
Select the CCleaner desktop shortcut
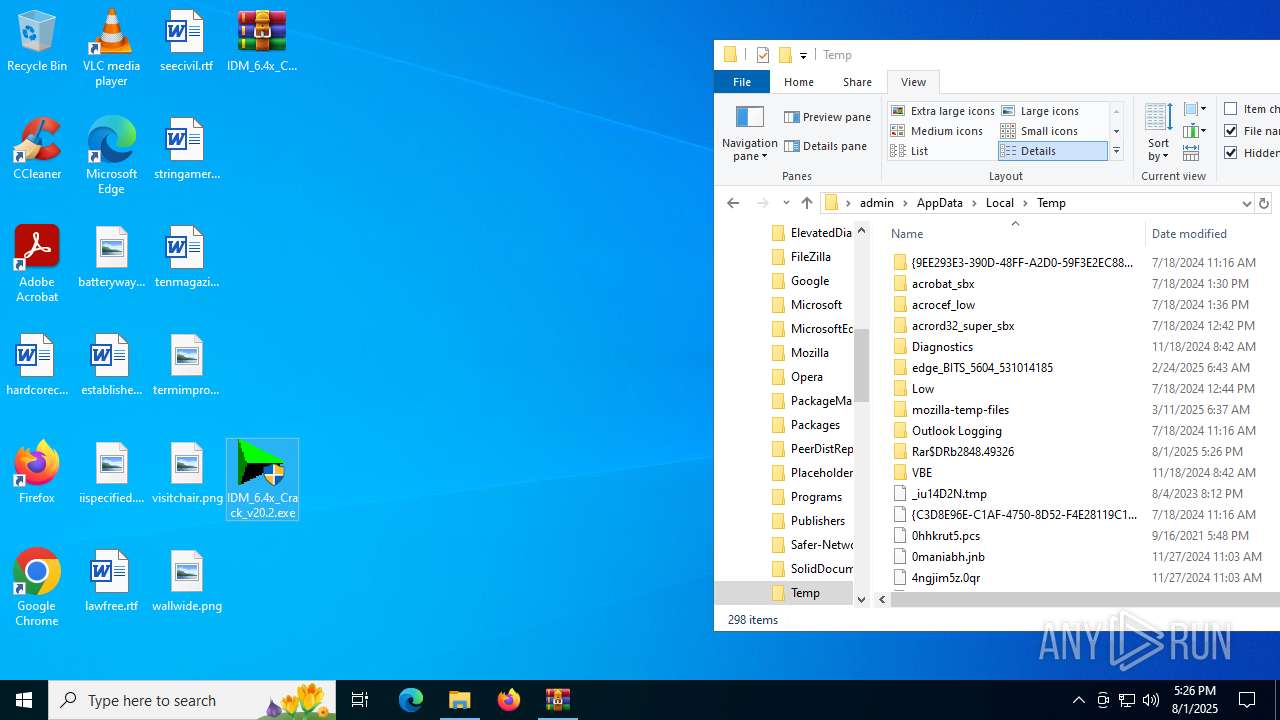37,149
